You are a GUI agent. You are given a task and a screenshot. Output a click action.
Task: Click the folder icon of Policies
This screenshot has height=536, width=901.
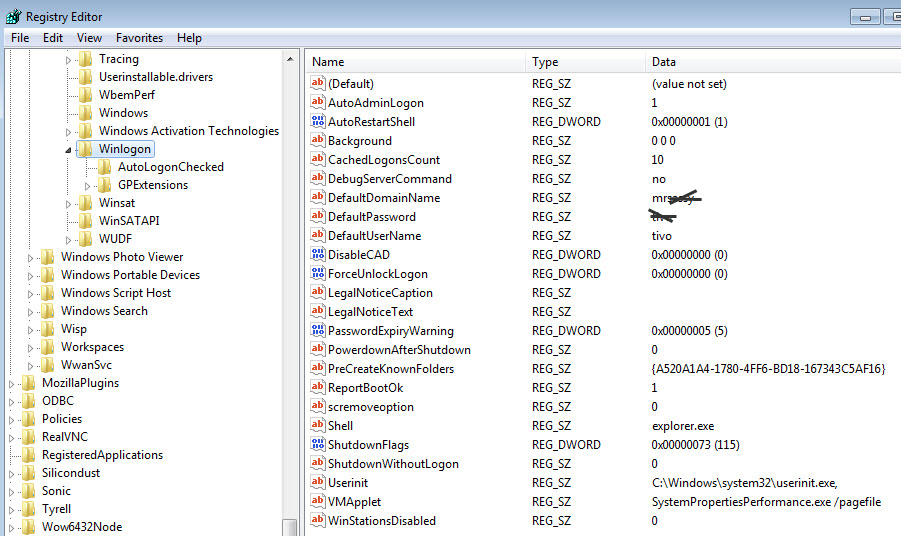click(29, 419)
